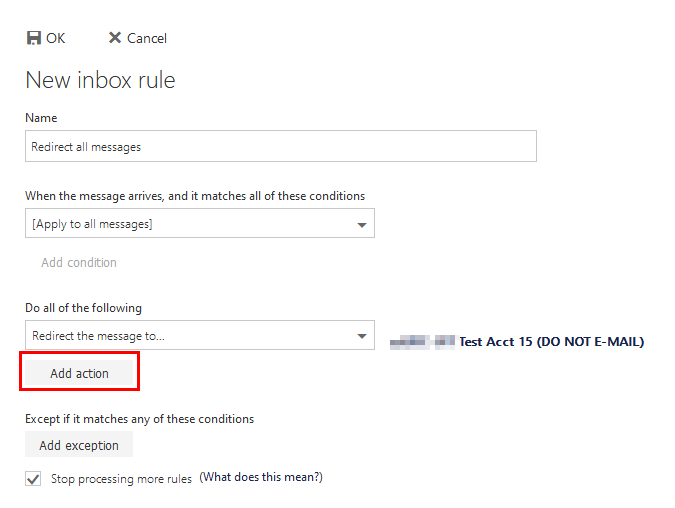The image size is (675, 508).
Task: Click the "New inbox rule" heading
Action: pyautogui.click(x=100, y=80)
